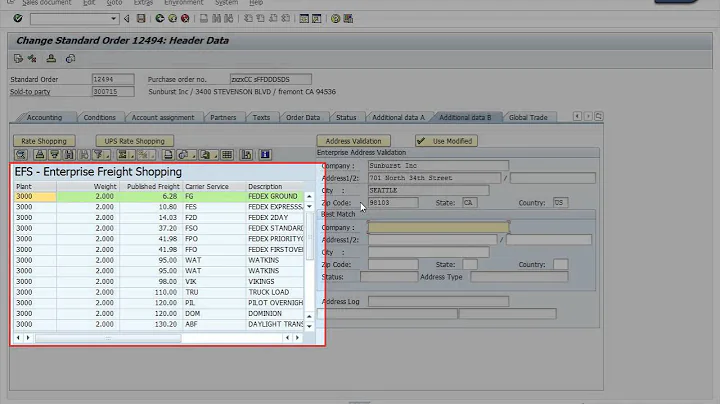Screen dimensions: 720x404
Task: Open the Sales document menu
Action: [x=47, y=3]
